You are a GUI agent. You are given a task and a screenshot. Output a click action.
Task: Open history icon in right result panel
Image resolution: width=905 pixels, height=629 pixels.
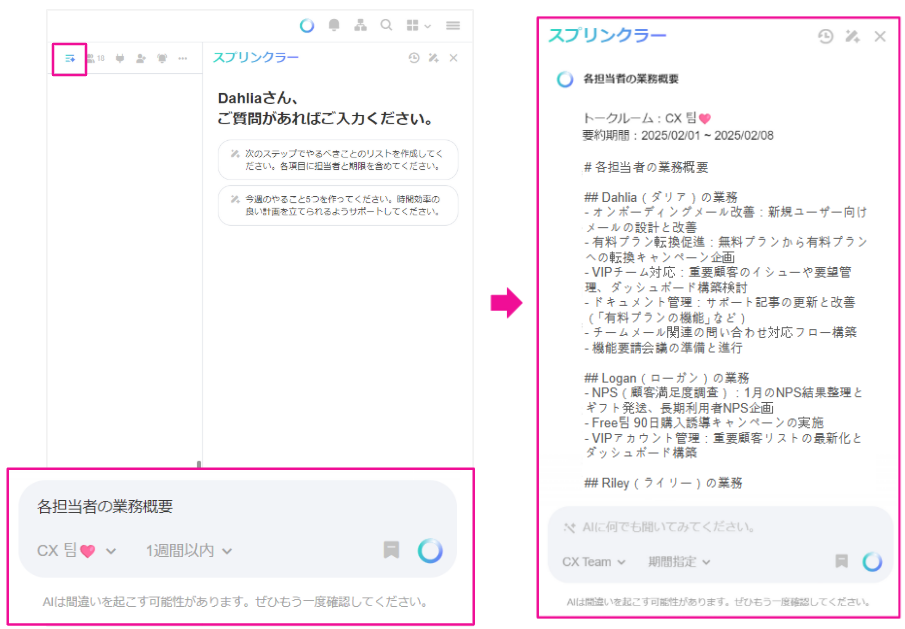click(826, 36)
